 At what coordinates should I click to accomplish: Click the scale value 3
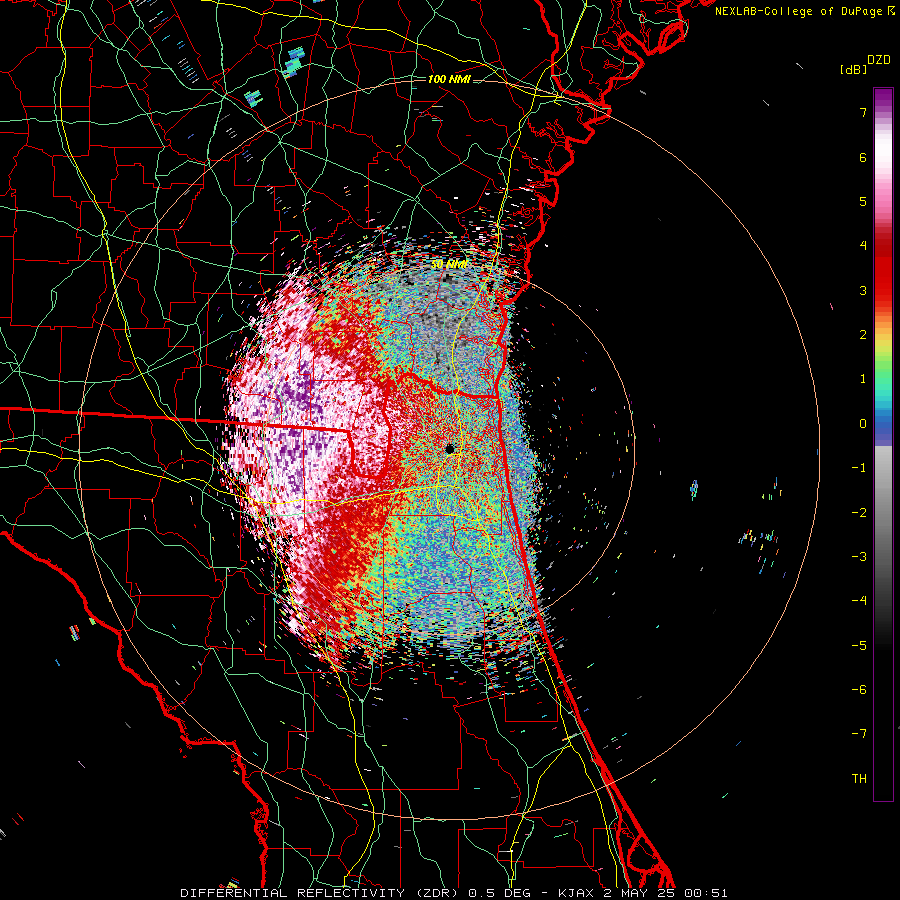point(863,290)
